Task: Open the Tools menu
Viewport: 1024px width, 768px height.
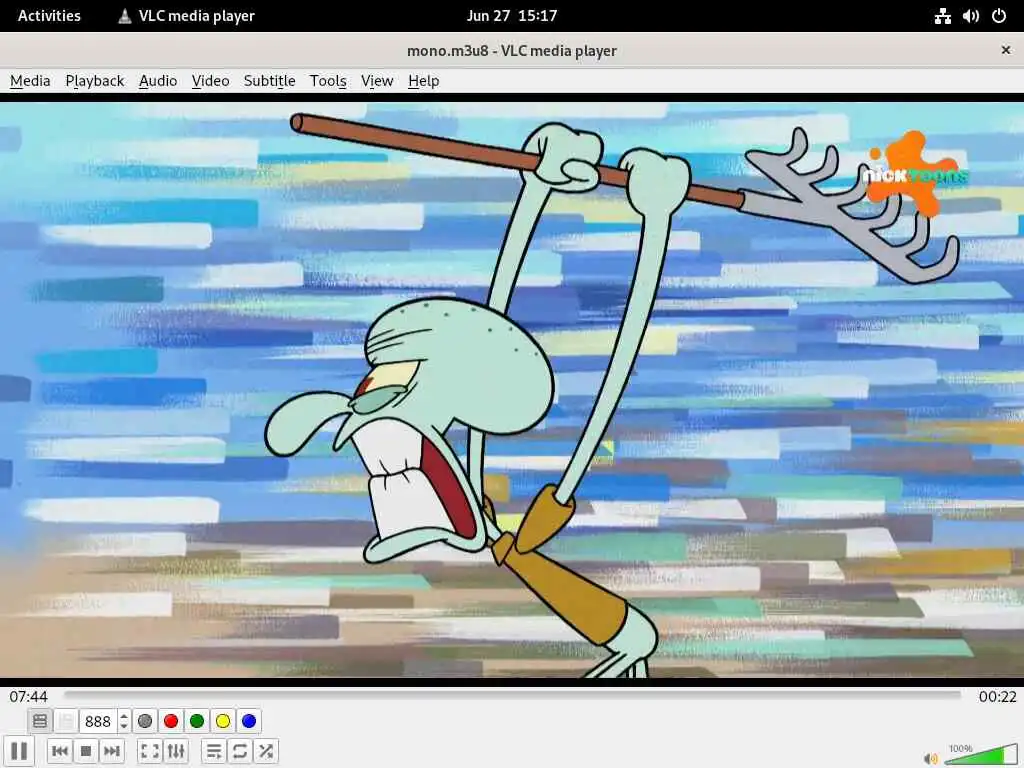Action: click(328, 81)
